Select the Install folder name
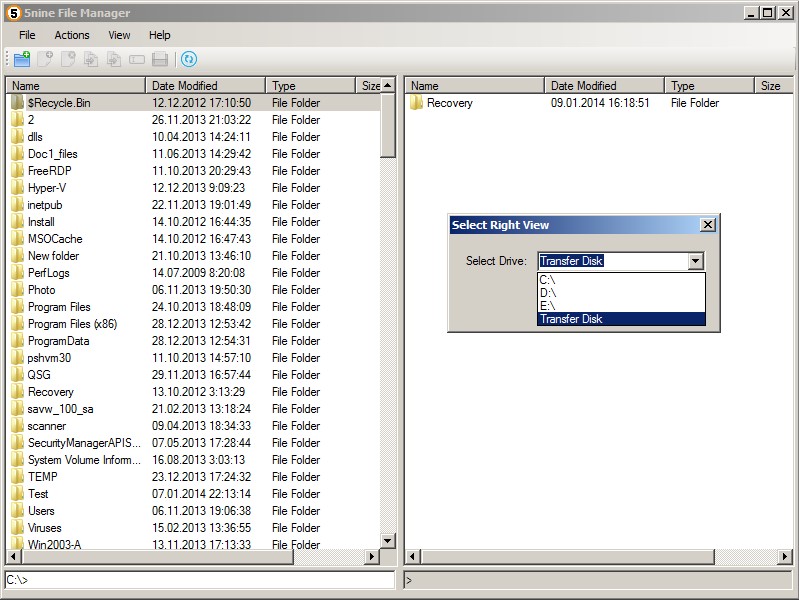This screenshot has height=600, width=799. click(41, 222)
